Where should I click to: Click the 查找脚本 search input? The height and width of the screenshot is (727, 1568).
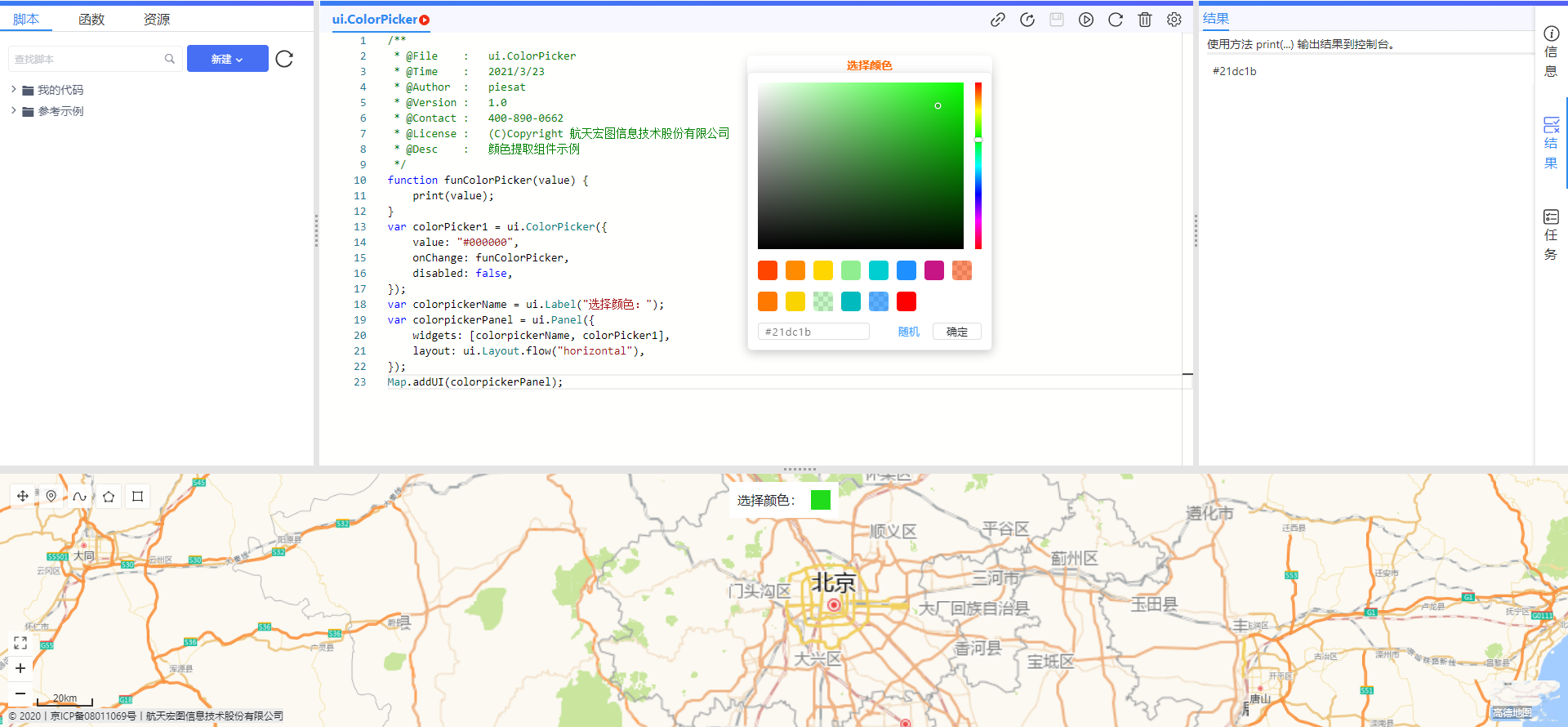coord(95,59)
